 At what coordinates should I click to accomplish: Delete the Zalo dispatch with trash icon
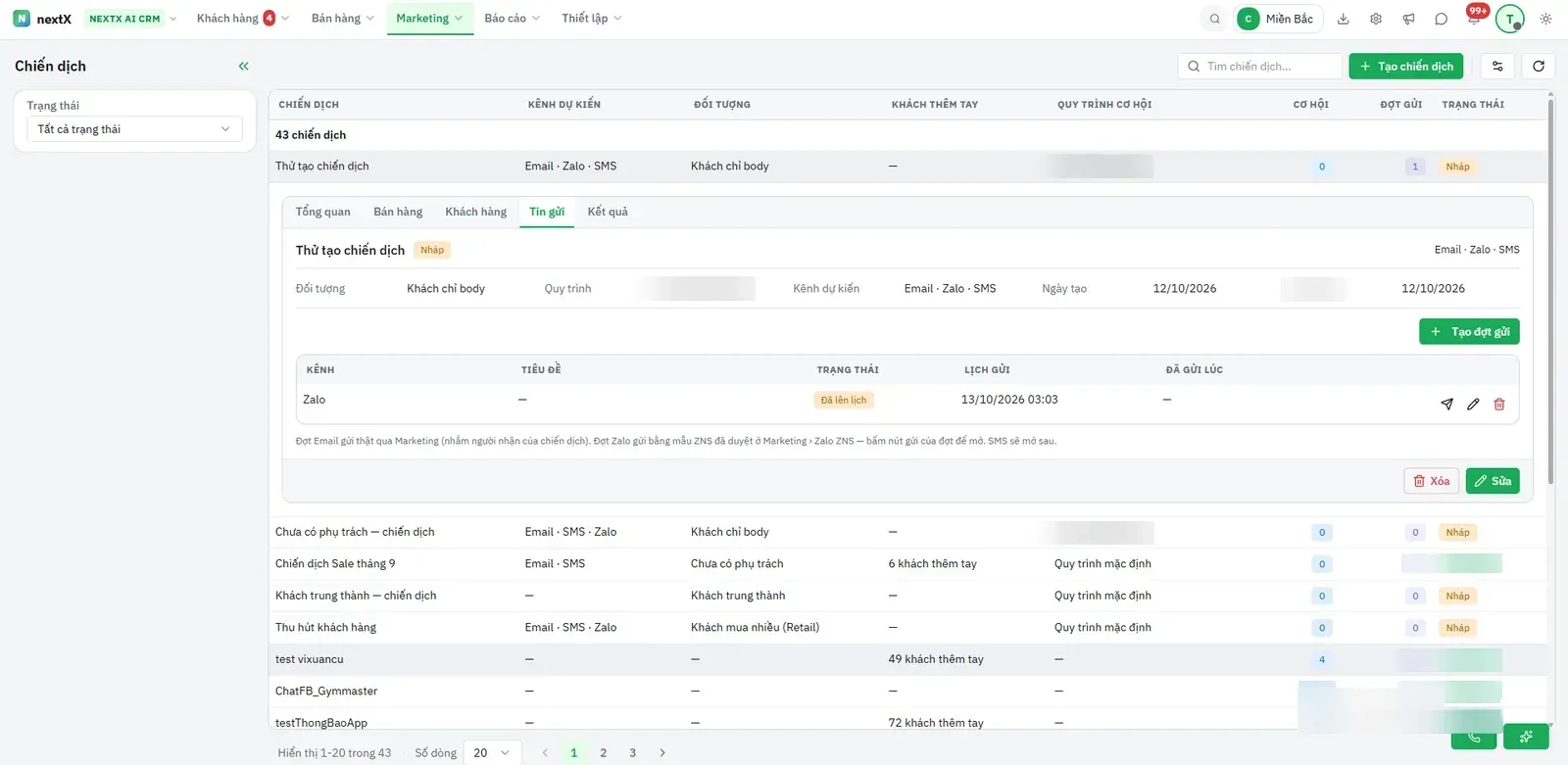pyautogui.click(x=1499, y=404)
